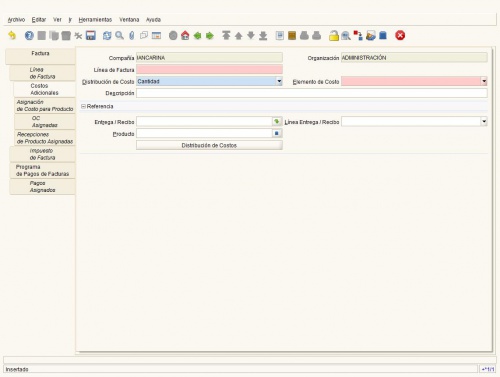Open the Ver menu

pyautogui.click(x=57, y=20)
